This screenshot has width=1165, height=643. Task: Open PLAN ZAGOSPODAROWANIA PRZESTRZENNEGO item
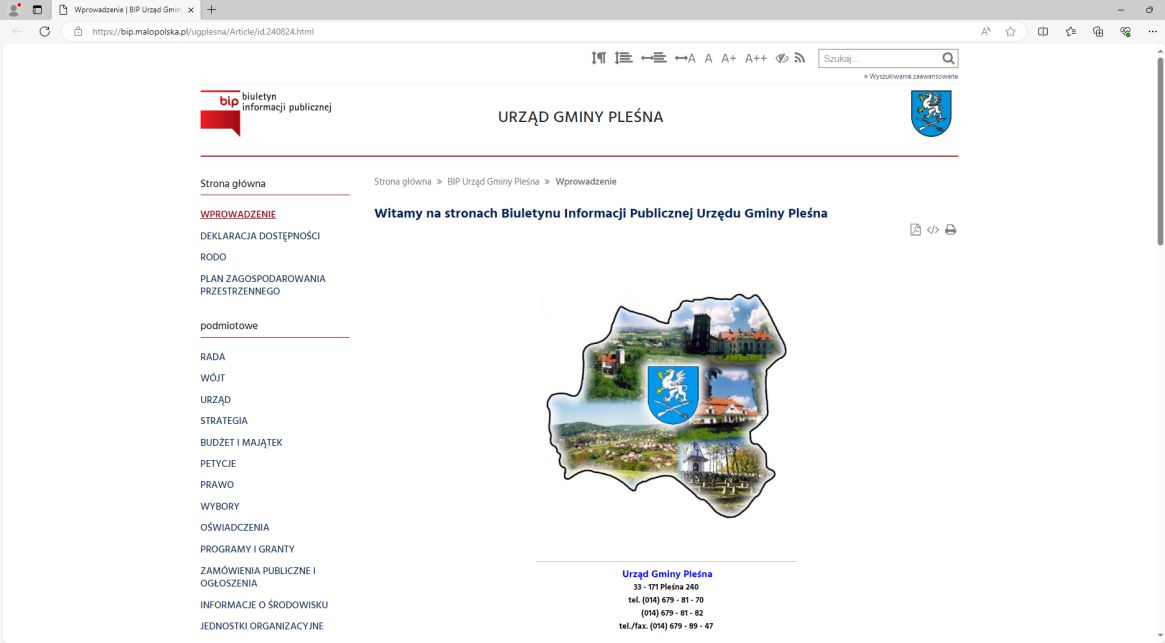[x=263, y=285]
